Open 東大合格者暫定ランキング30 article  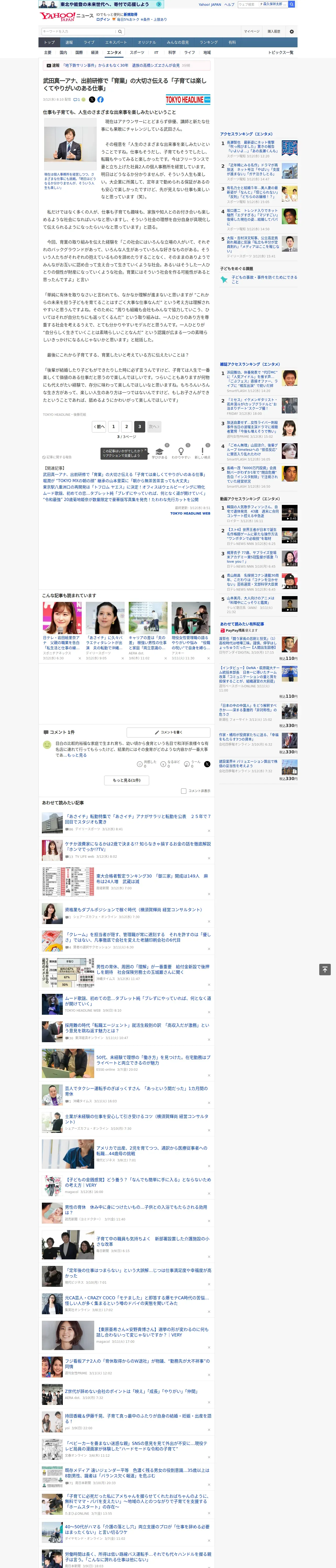coord(151,879)
